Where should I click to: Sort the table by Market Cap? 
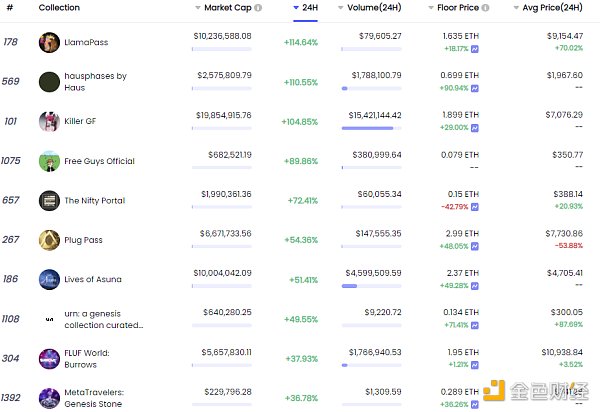point(228,8)
